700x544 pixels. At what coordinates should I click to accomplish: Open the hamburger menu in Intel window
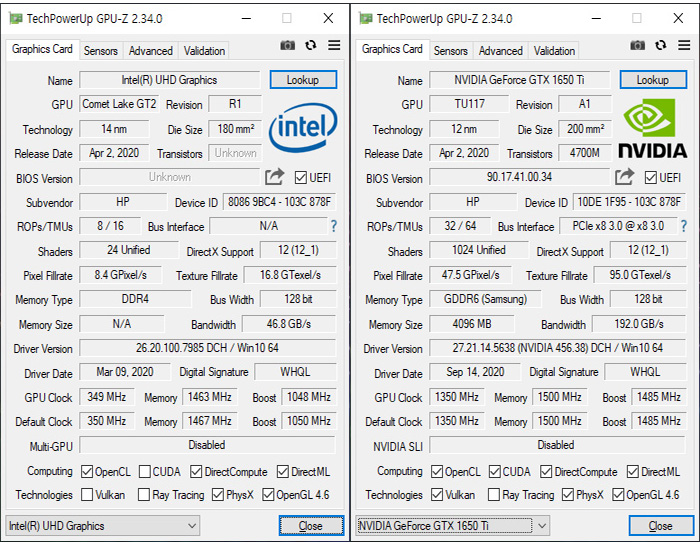click(334, 45)
